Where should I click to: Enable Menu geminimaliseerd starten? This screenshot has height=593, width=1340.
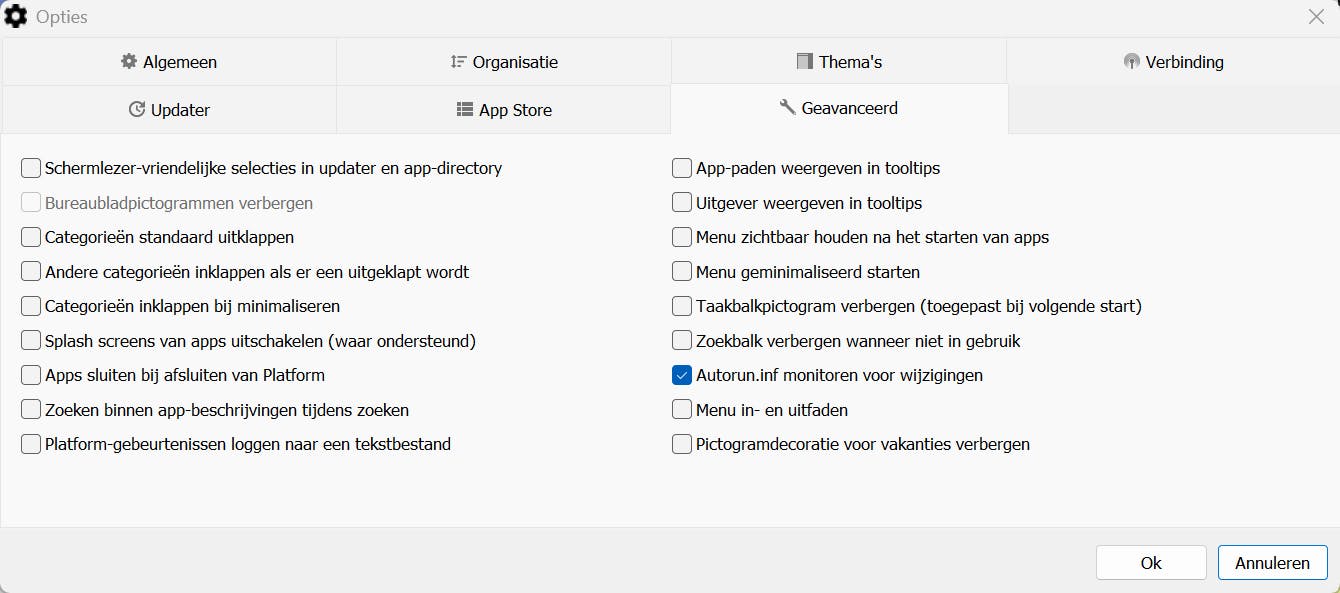[682, 271]
